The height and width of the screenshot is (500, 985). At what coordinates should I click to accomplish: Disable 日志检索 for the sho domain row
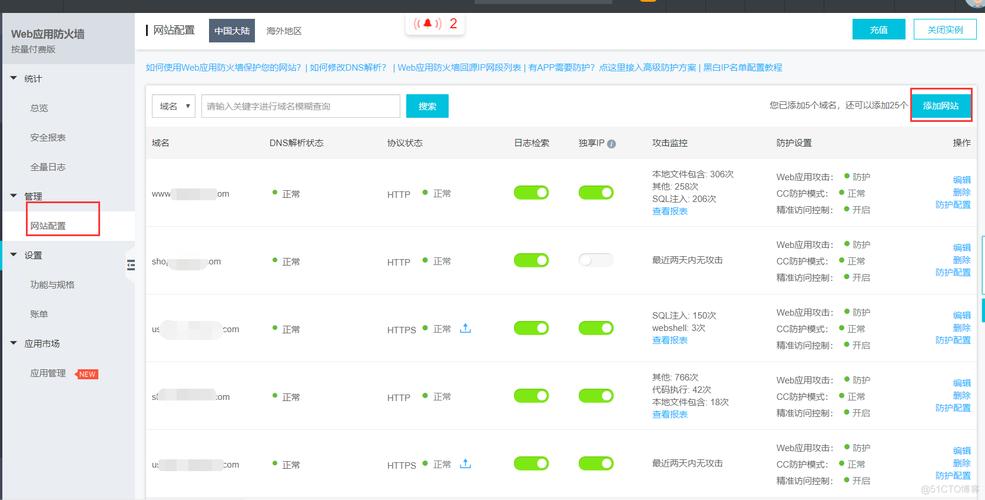[x=531, y=260]
